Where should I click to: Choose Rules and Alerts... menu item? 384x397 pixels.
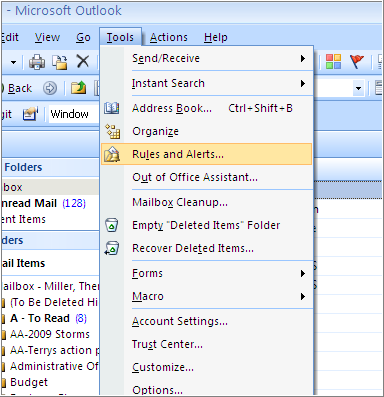[206, 154]
